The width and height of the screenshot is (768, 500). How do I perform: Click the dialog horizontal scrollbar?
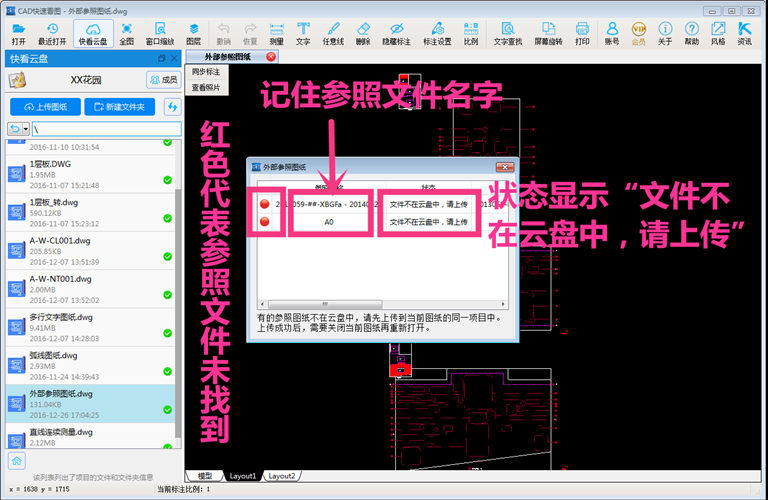pyautogui.click(x=325, y=304)
